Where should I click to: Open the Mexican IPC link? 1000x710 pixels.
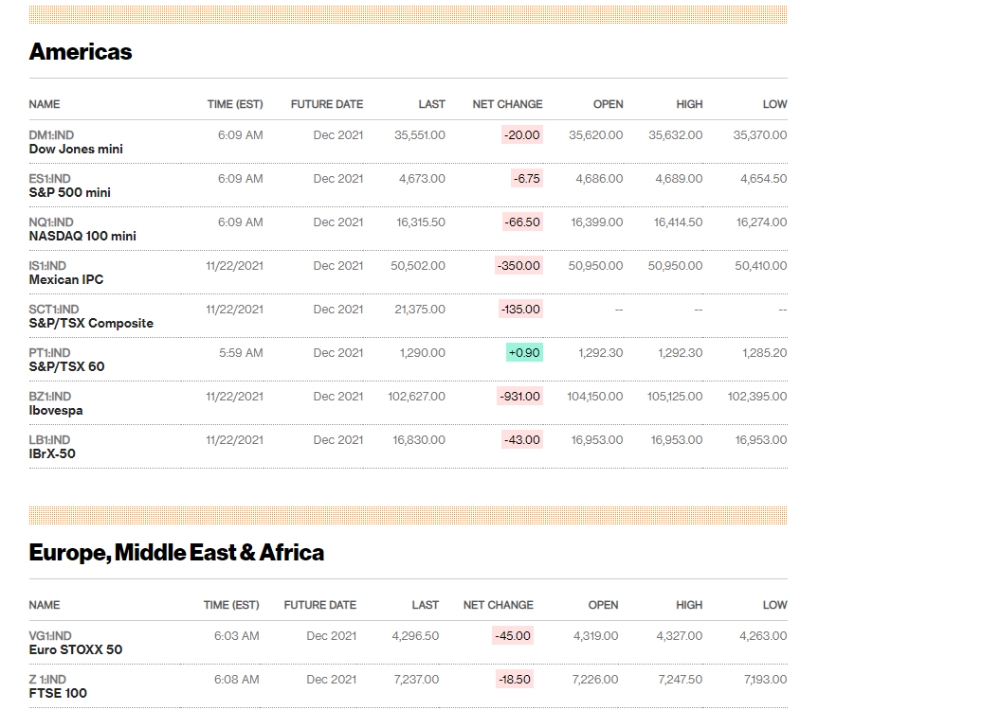coord(66,279)
